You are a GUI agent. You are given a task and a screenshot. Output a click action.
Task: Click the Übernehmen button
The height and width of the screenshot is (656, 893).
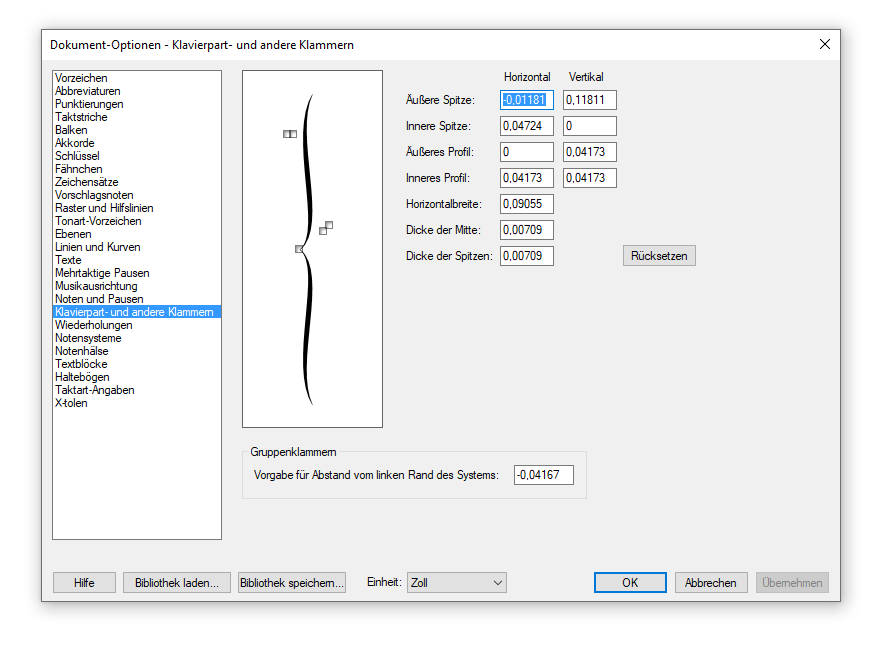point(792,583)
